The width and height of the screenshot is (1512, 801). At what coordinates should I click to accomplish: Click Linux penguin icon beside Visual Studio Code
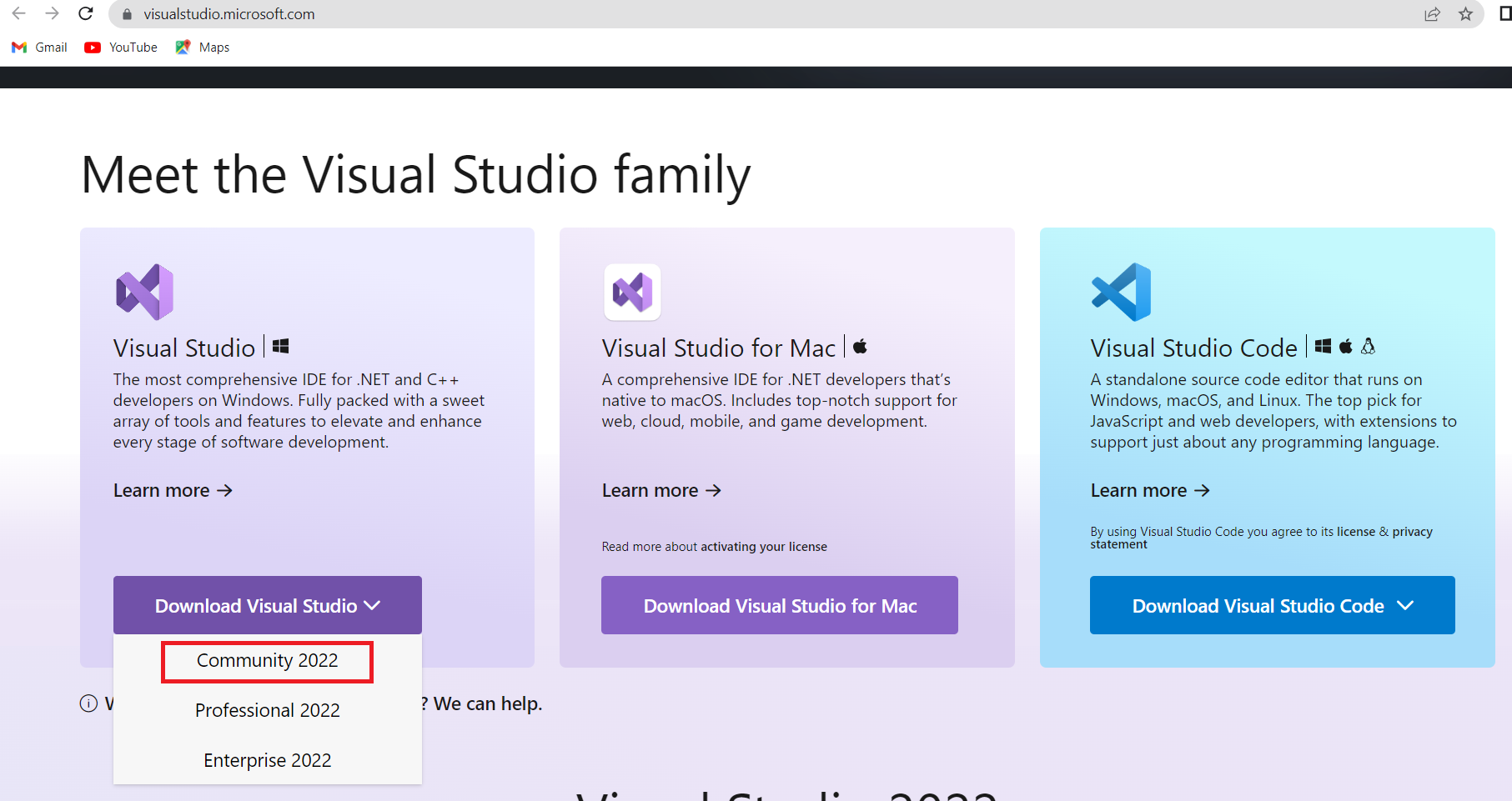coord(1368,346)
